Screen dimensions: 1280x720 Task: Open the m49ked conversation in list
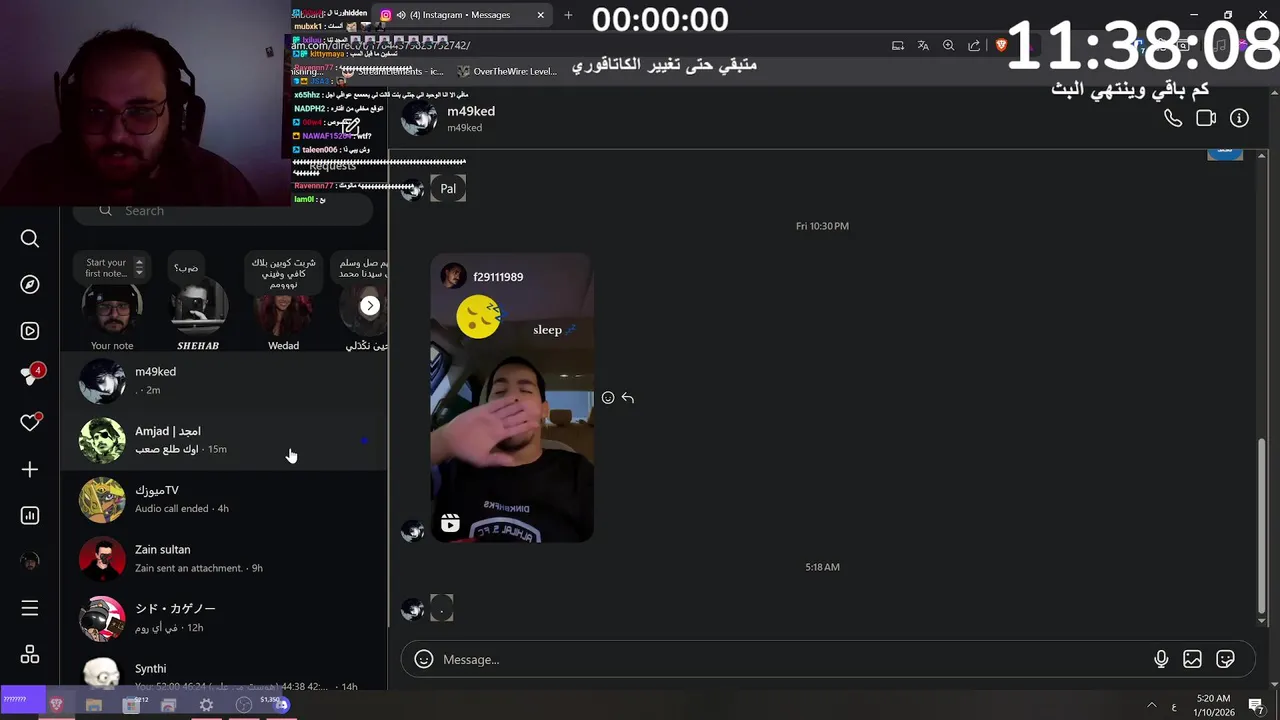[224, 381]
